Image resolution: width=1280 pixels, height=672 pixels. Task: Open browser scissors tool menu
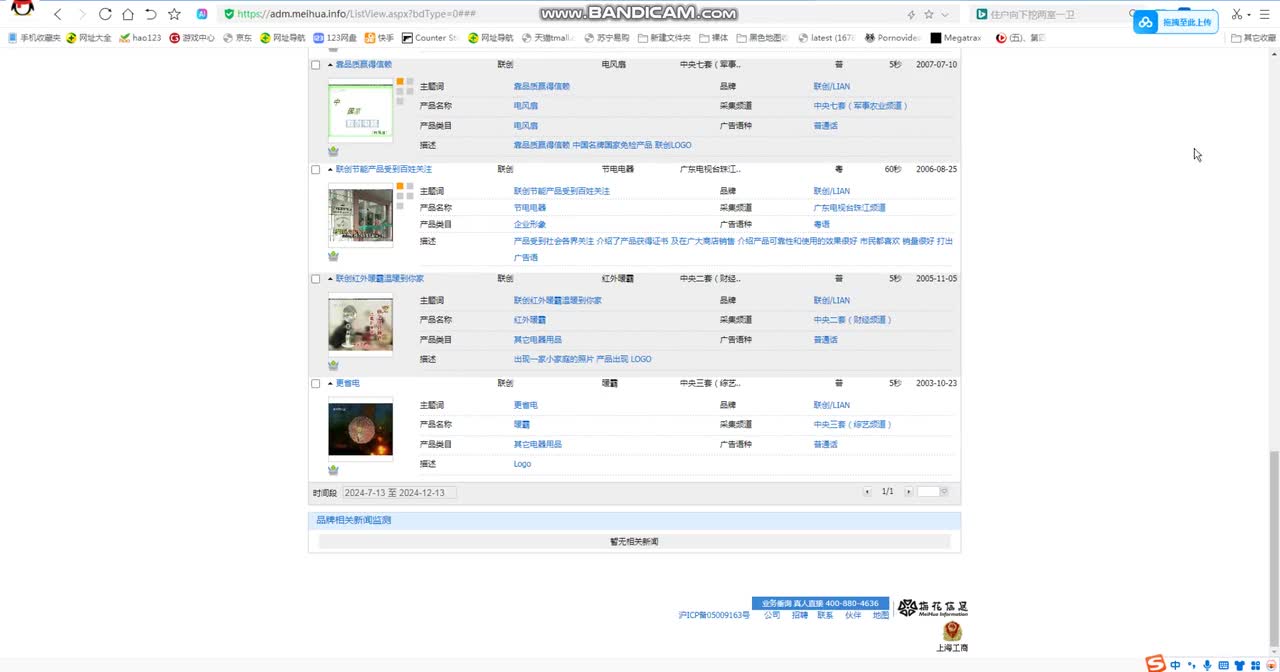click(1241, 14)
